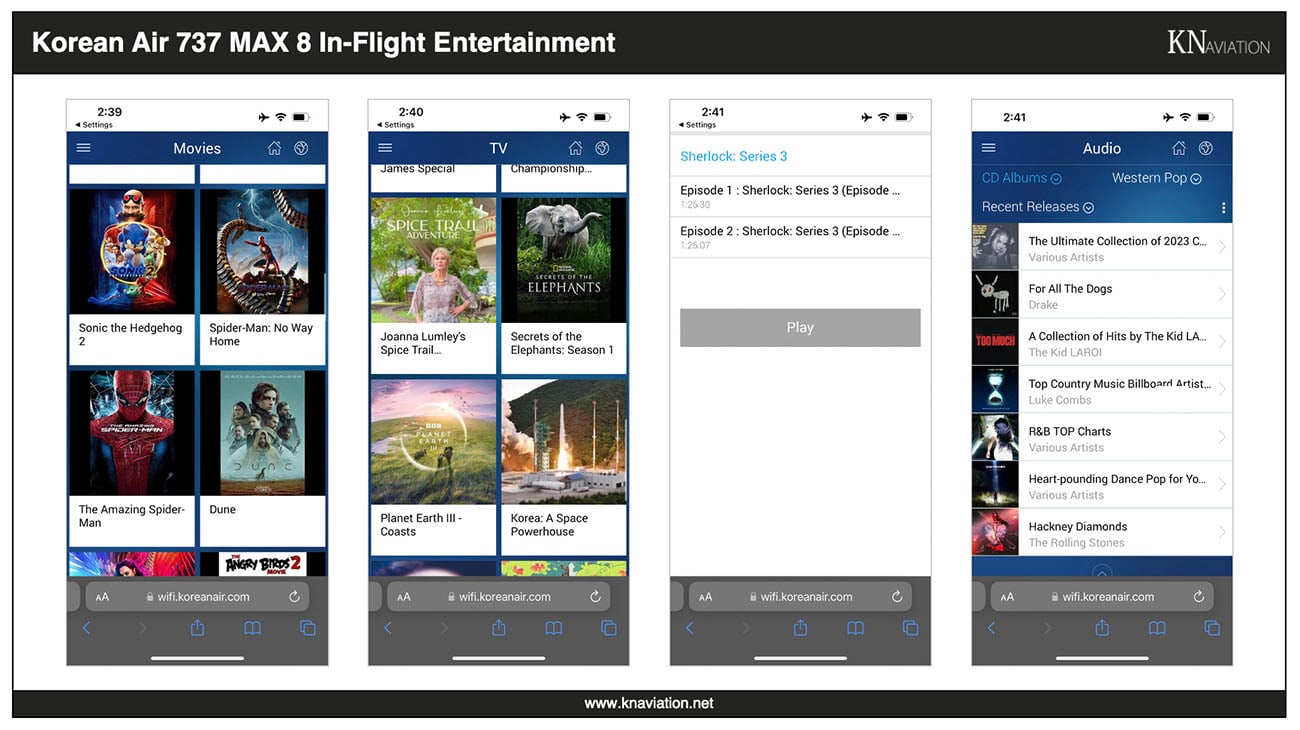Select Episode 1 of Sherlock: Series 3
The height and width of the screenshot is (730, 1300).
coord(800,196)
